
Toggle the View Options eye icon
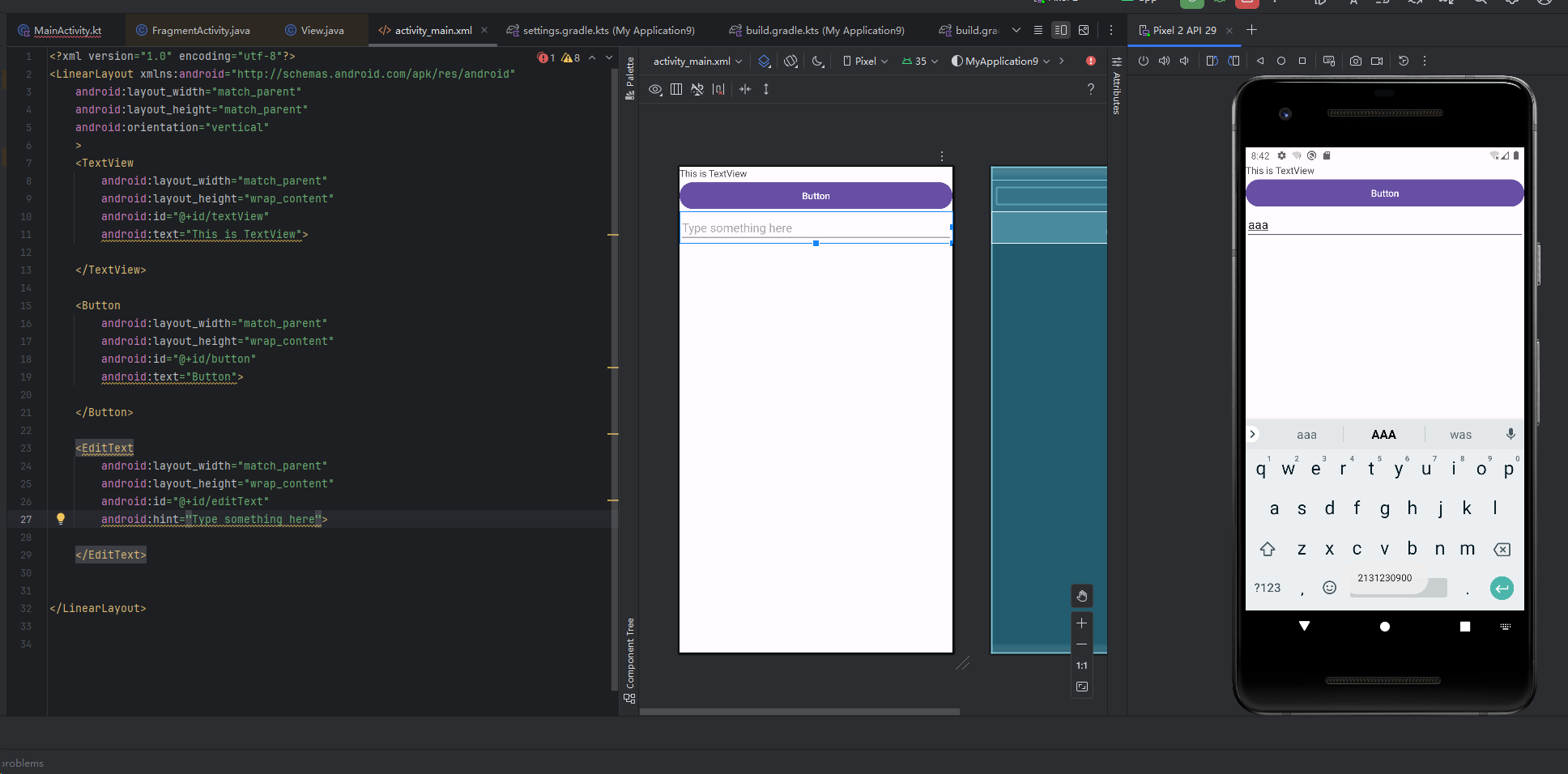click(655, 89)
